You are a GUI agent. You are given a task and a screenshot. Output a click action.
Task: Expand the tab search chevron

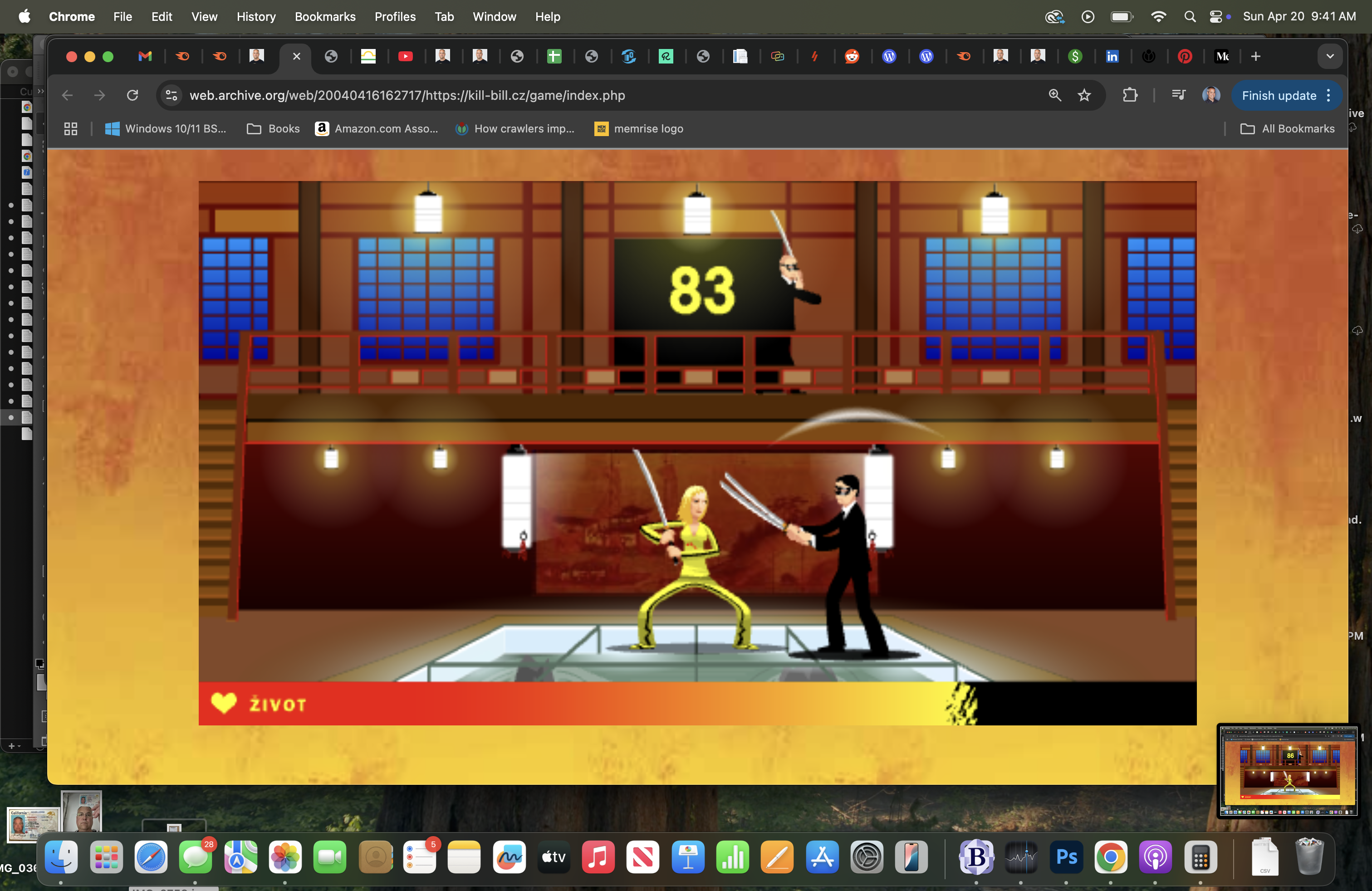1330,56
